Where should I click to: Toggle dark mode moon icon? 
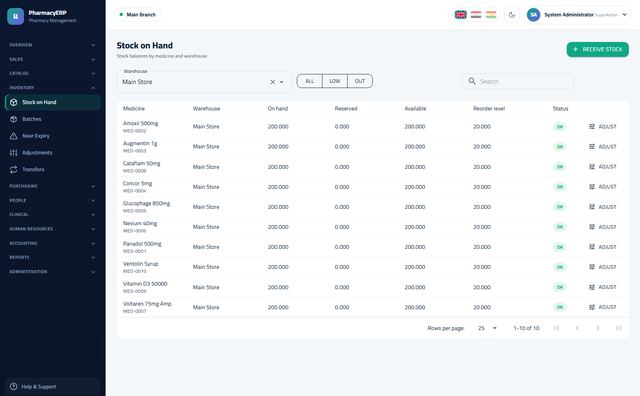pyautogui.click(x=512, y=15)
